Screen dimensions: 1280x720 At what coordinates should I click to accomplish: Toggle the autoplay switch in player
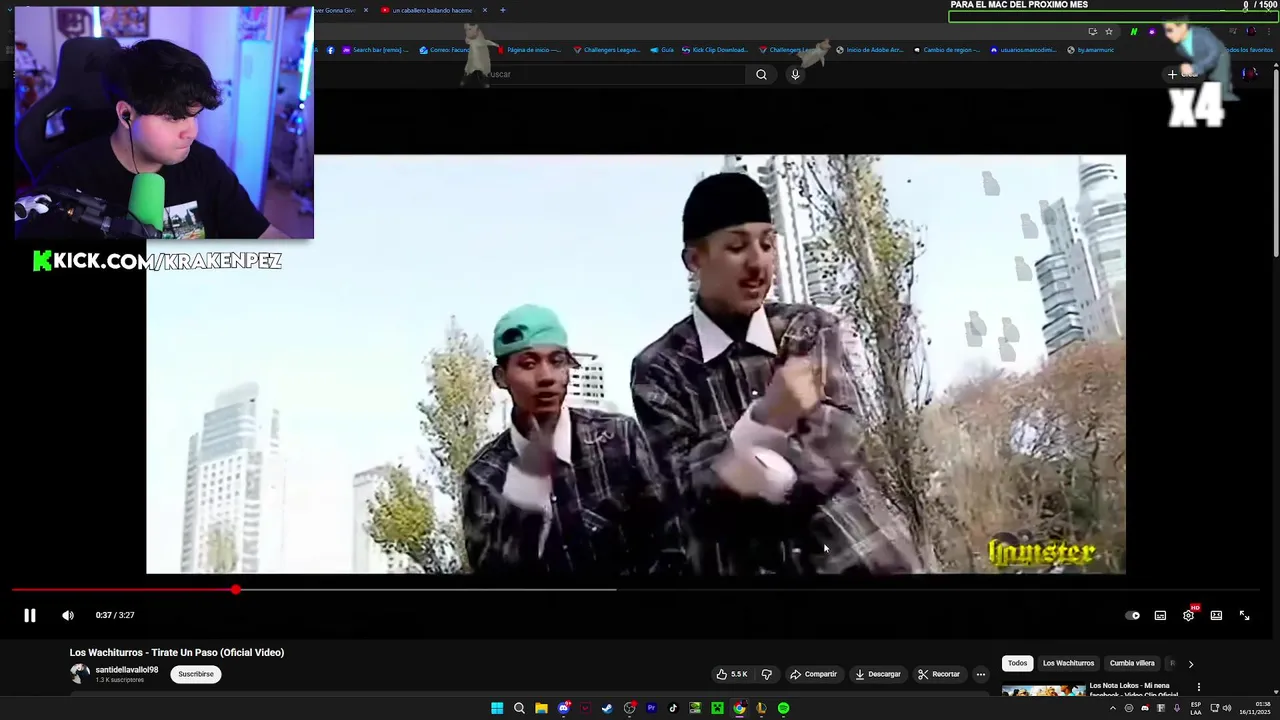point(1132,615)
